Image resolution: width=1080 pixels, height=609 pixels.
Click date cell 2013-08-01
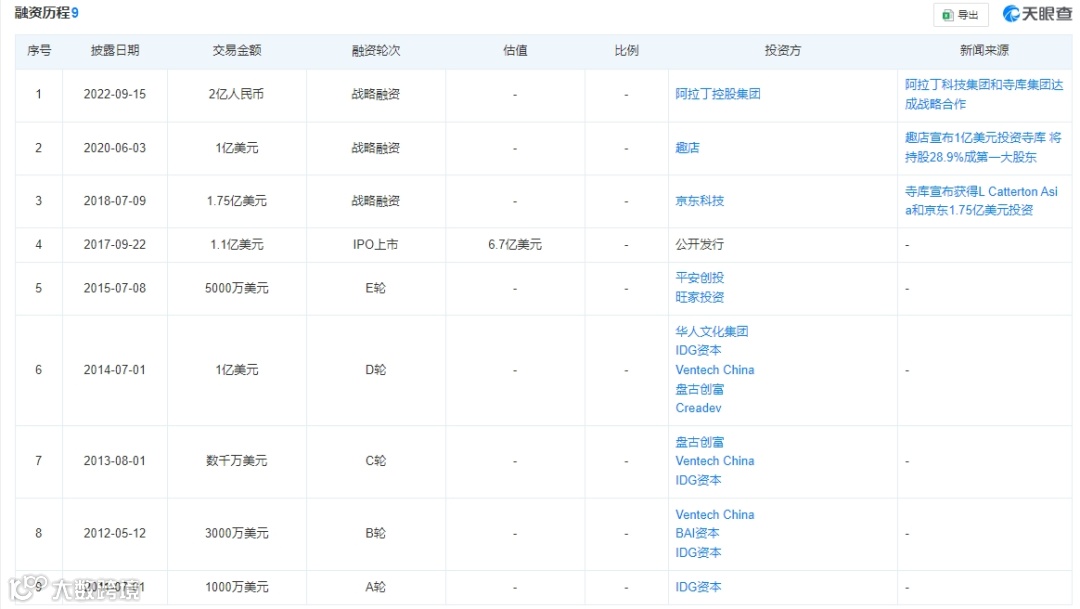(115, 461)
